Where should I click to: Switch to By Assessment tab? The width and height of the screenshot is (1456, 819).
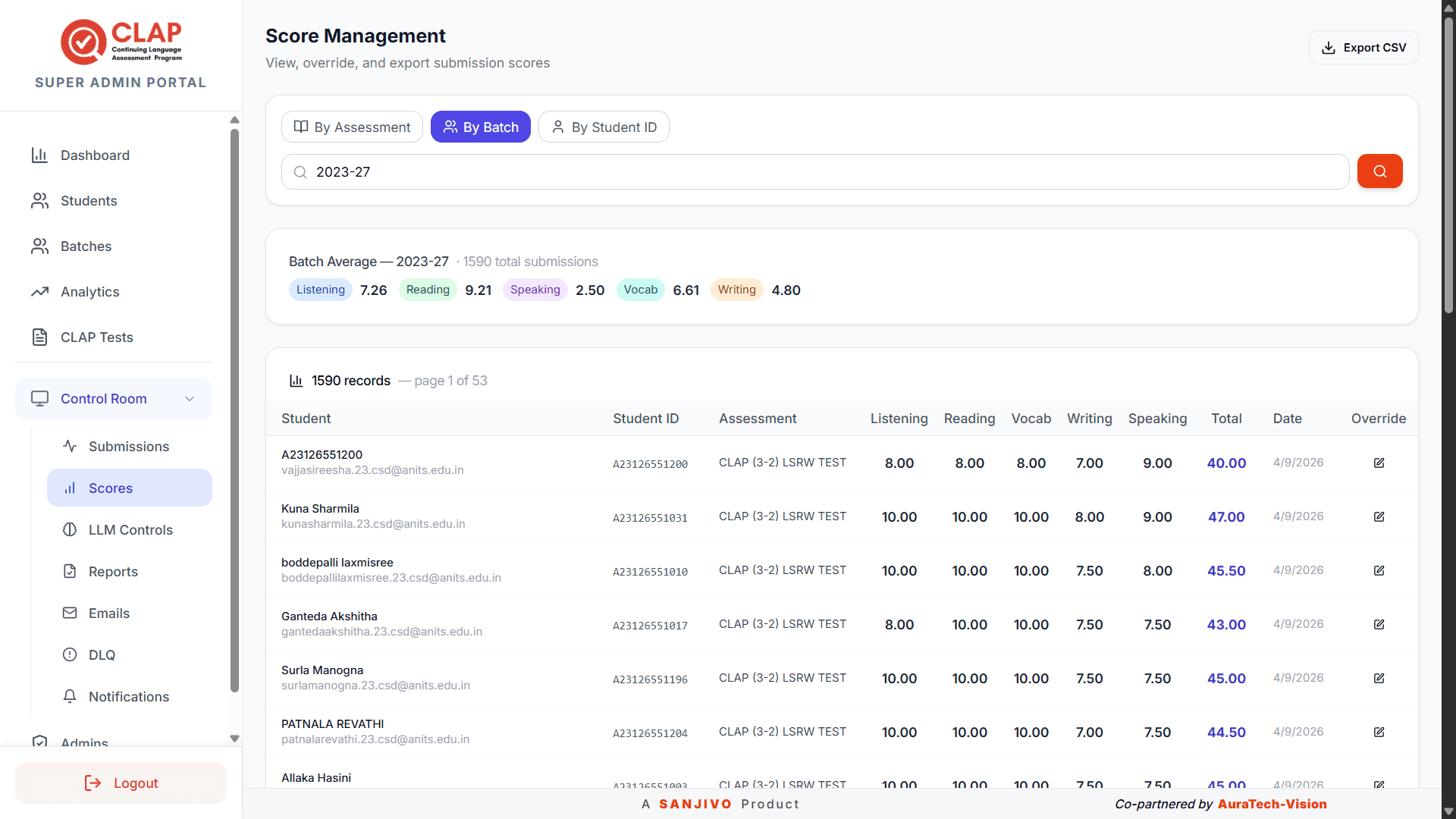[352, 127]
